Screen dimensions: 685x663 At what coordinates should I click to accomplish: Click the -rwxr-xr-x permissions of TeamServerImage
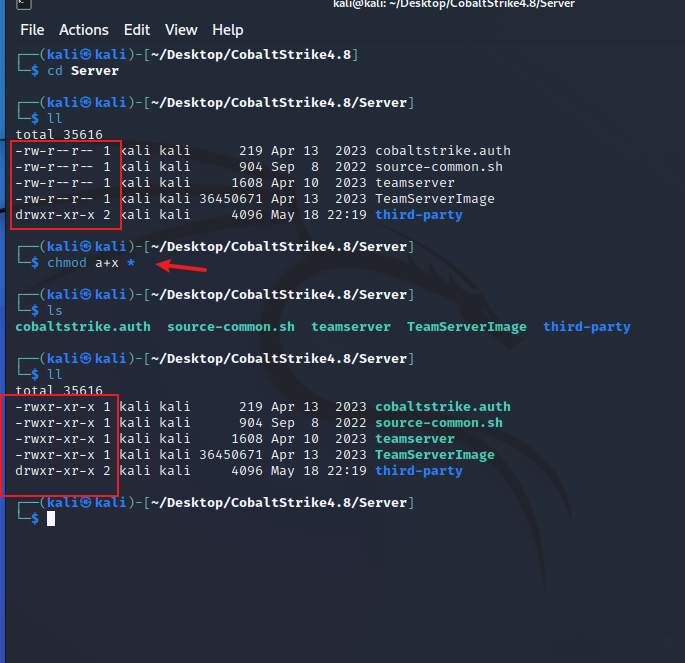(55, 455)
